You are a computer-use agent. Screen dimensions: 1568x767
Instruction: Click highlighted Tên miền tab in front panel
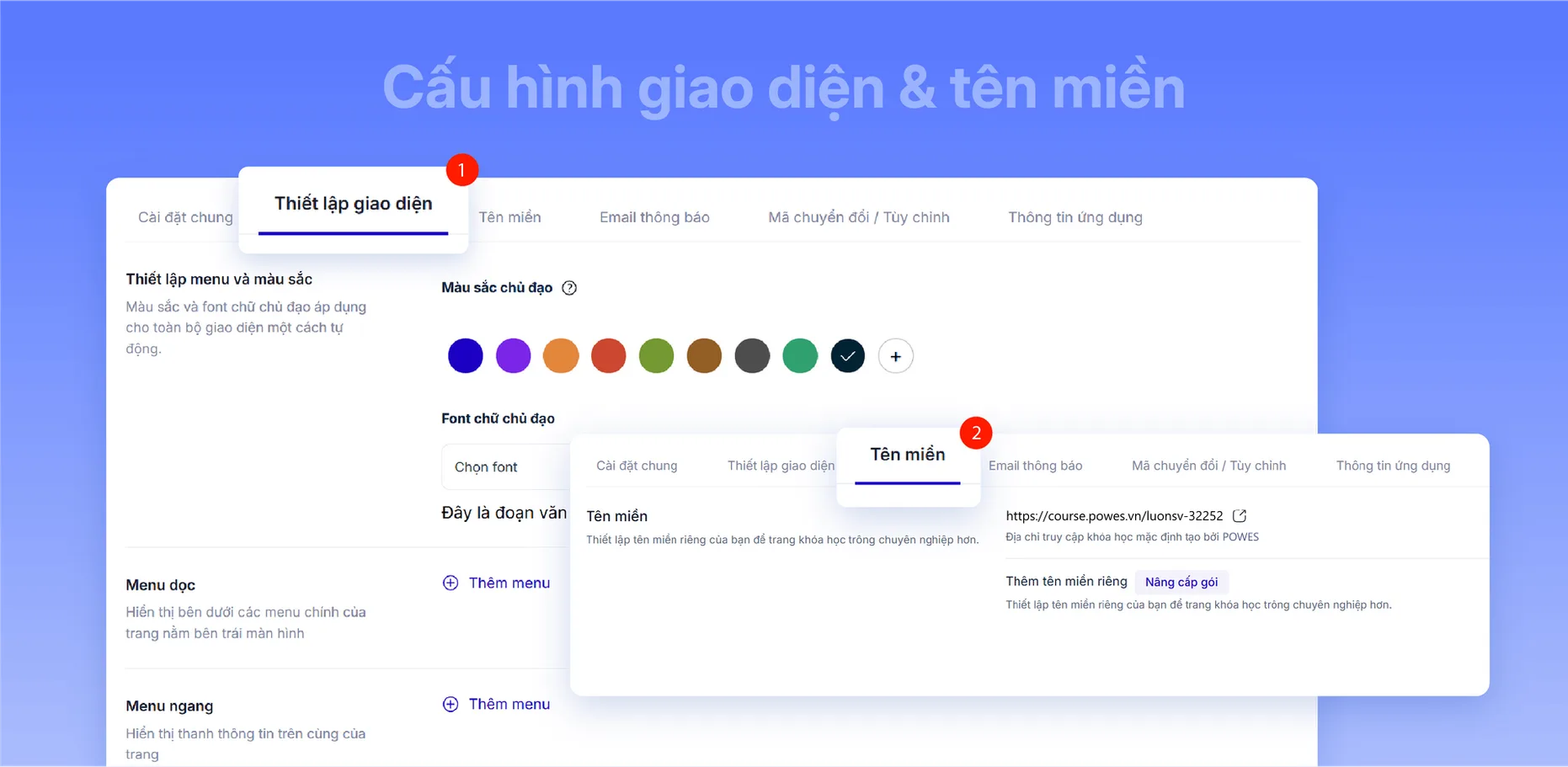908,455
